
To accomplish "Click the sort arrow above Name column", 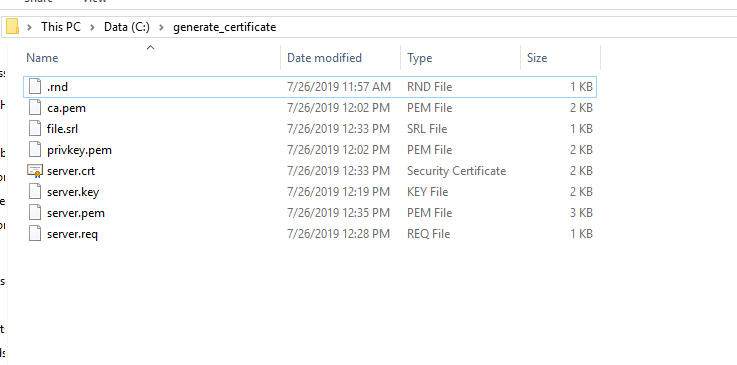I will point(150,47).
